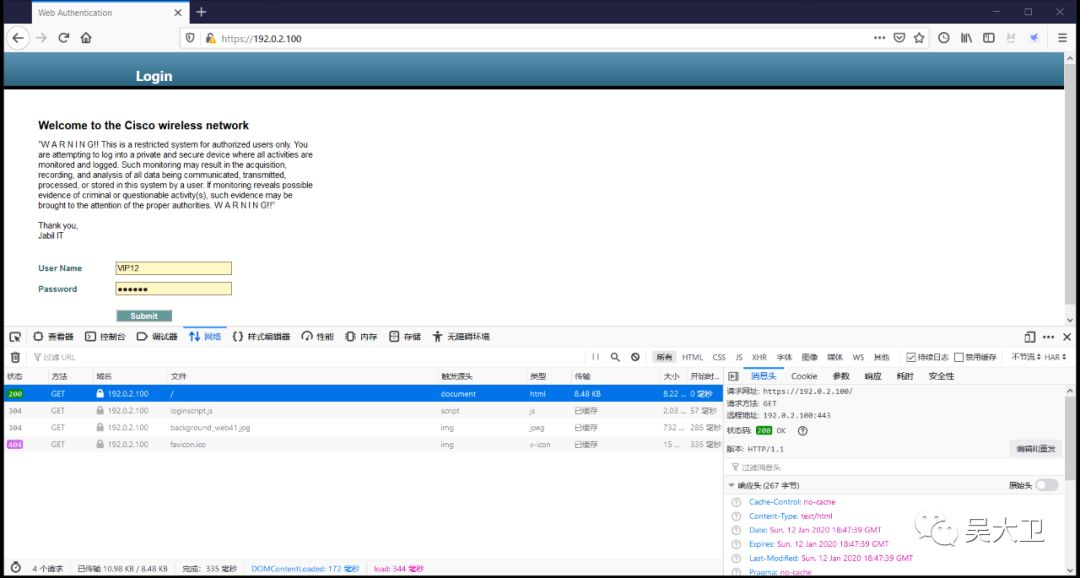The height and width of the screenshot is (578, 1080).
Task: Start performance analysis stopwatch in status bar
Action: (16, 568)
